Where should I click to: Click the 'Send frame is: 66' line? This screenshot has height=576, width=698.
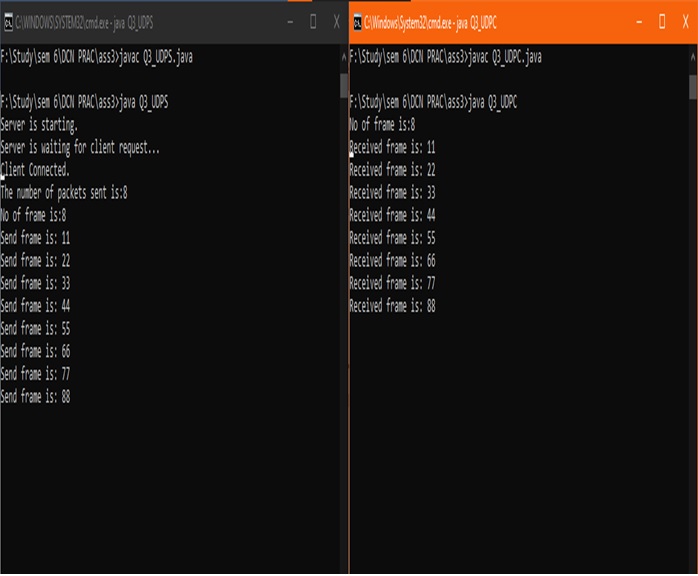(x=35, y=352)
